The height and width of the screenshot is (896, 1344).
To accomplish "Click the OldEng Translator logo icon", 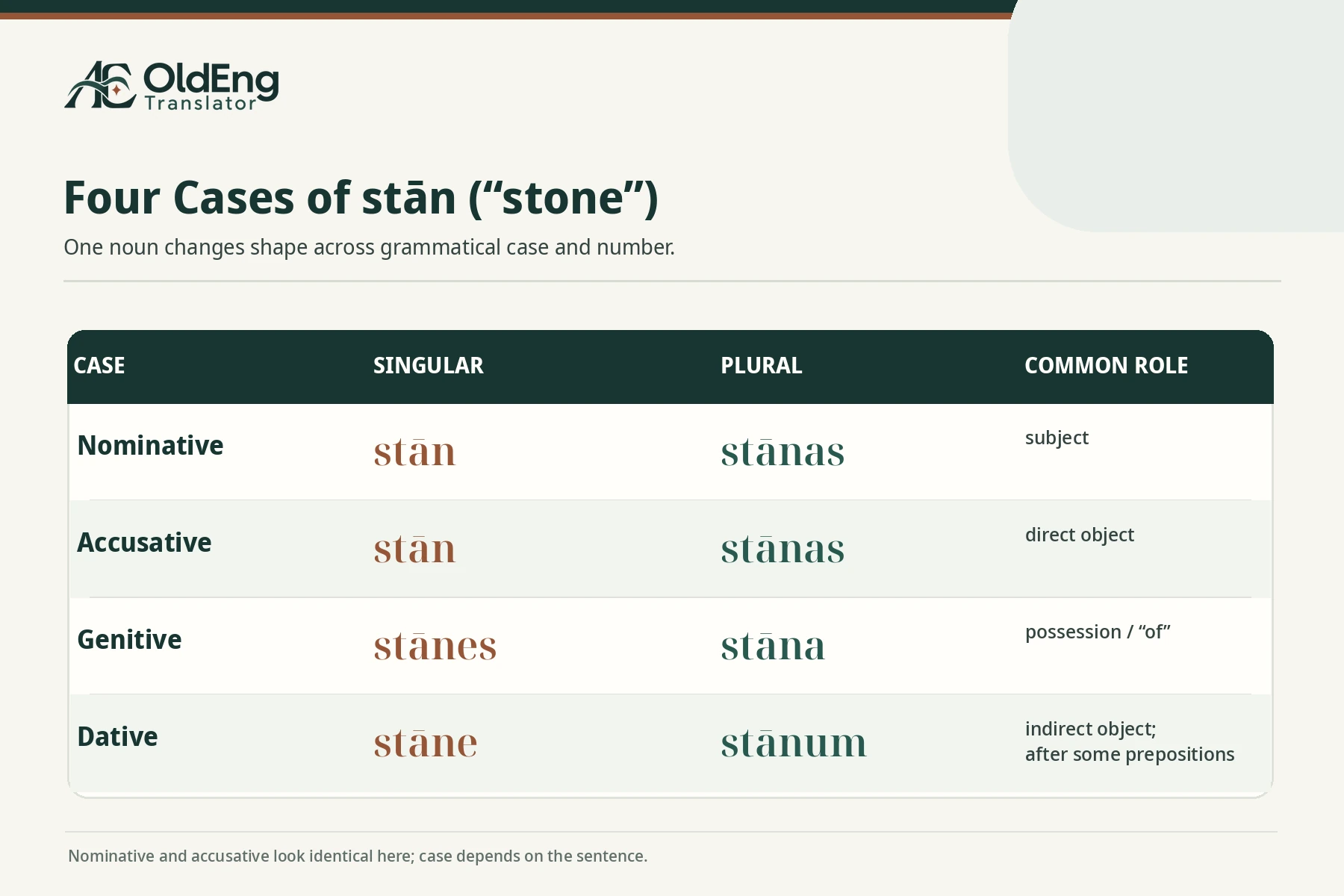I will pos(100,85).
